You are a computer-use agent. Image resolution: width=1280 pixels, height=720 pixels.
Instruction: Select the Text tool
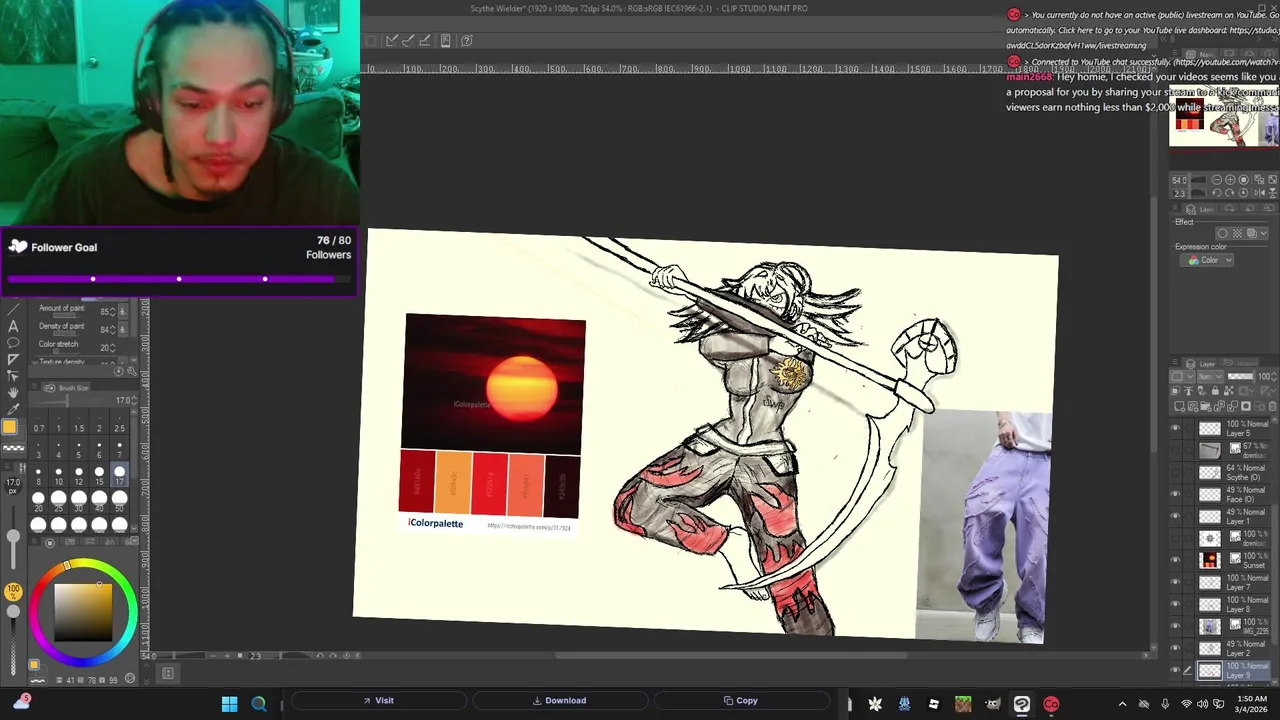[x=13, y=326]
